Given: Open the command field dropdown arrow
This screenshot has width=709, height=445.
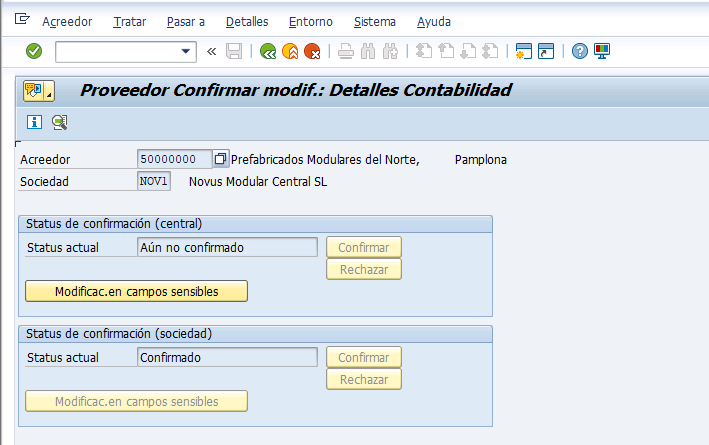Looking at the screenshot, I should point(185,51).
